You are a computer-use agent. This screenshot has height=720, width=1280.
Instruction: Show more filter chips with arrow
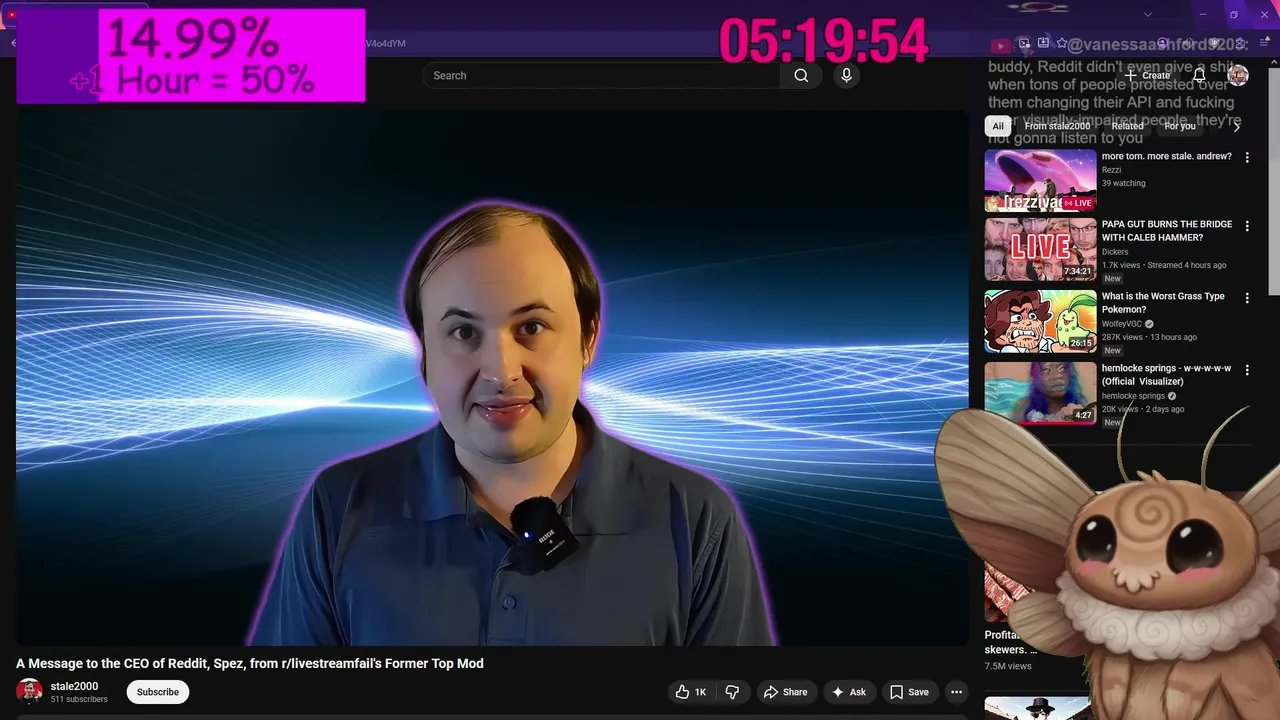click(x=1236, y=126)
